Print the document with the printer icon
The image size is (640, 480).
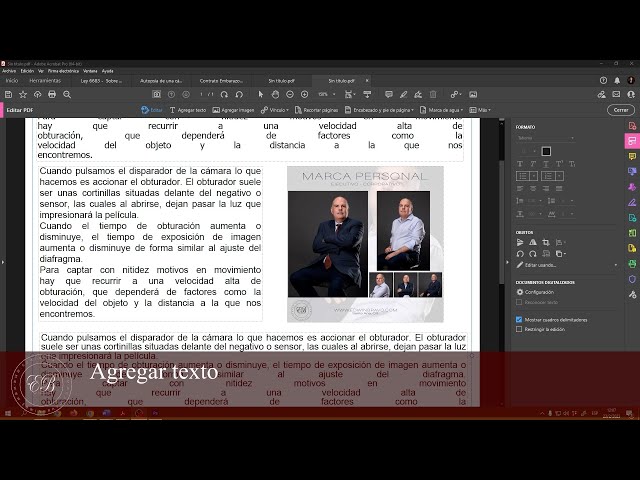point(52,95)
